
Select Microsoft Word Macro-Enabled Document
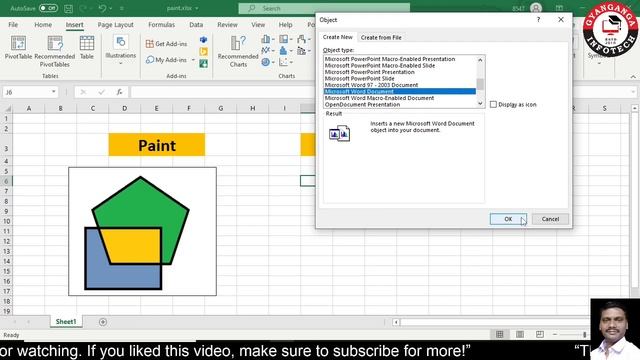coord(400,98)
